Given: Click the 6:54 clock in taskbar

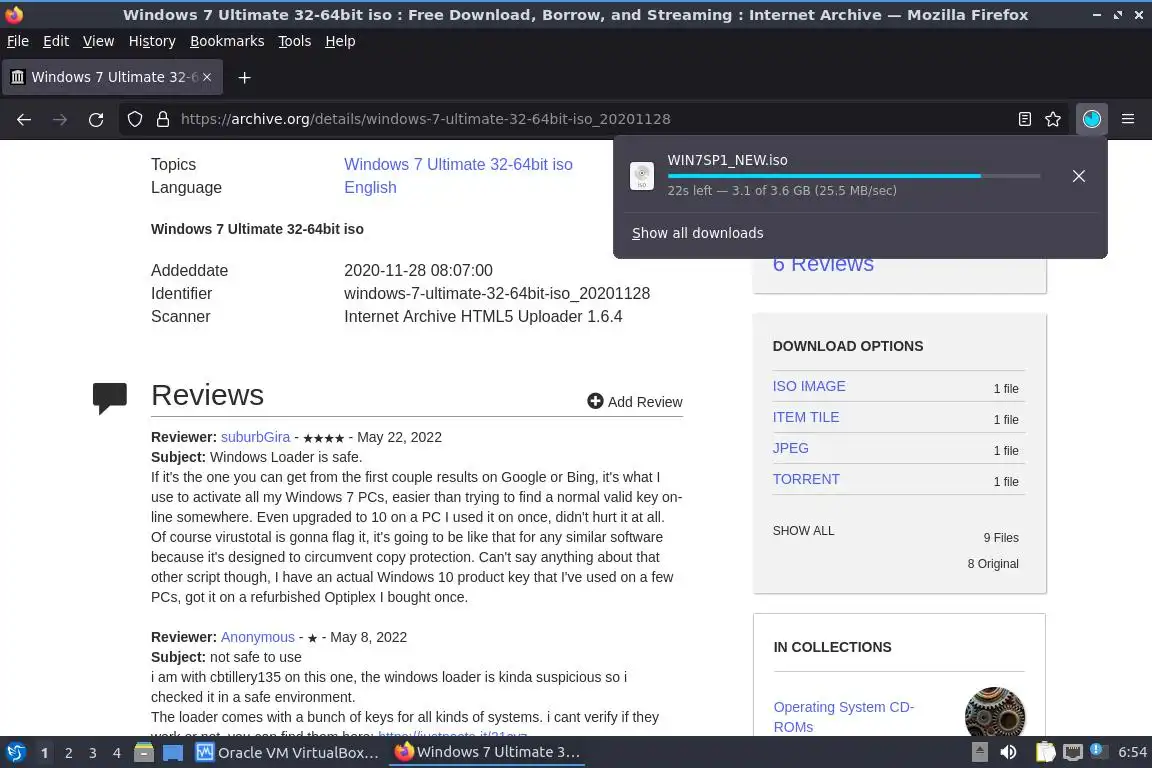Looking at the screenshot, I should coord(1132,752).
